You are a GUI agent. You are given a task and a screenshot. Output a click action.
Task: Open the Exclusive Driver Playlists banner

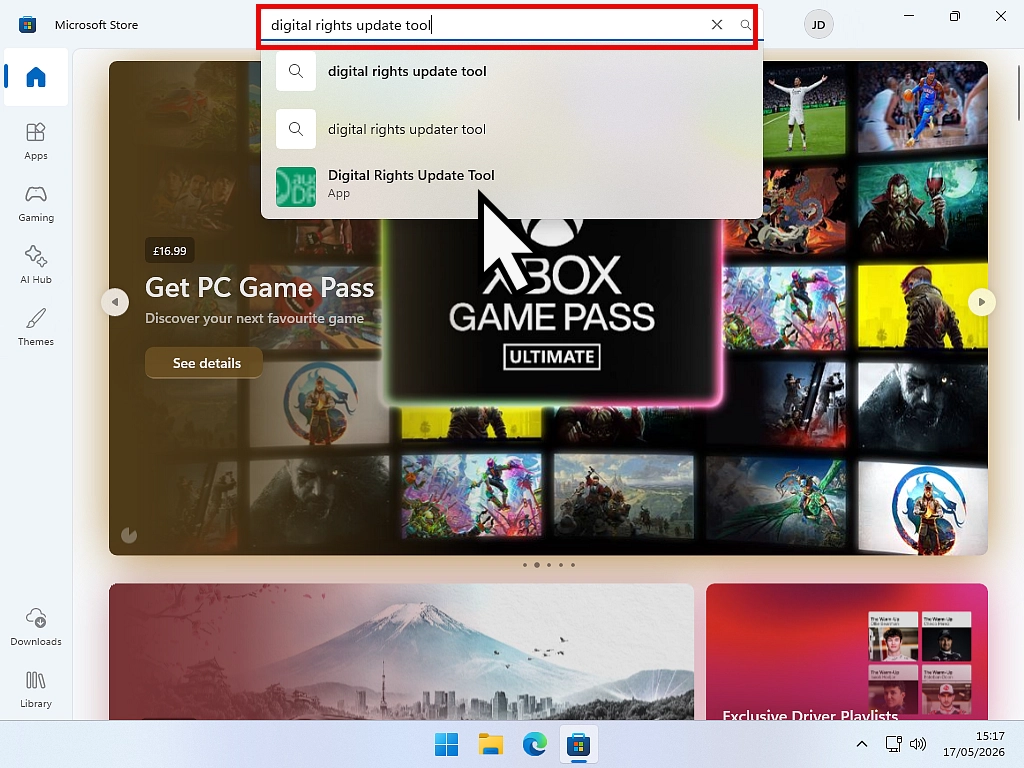[846, 652]
